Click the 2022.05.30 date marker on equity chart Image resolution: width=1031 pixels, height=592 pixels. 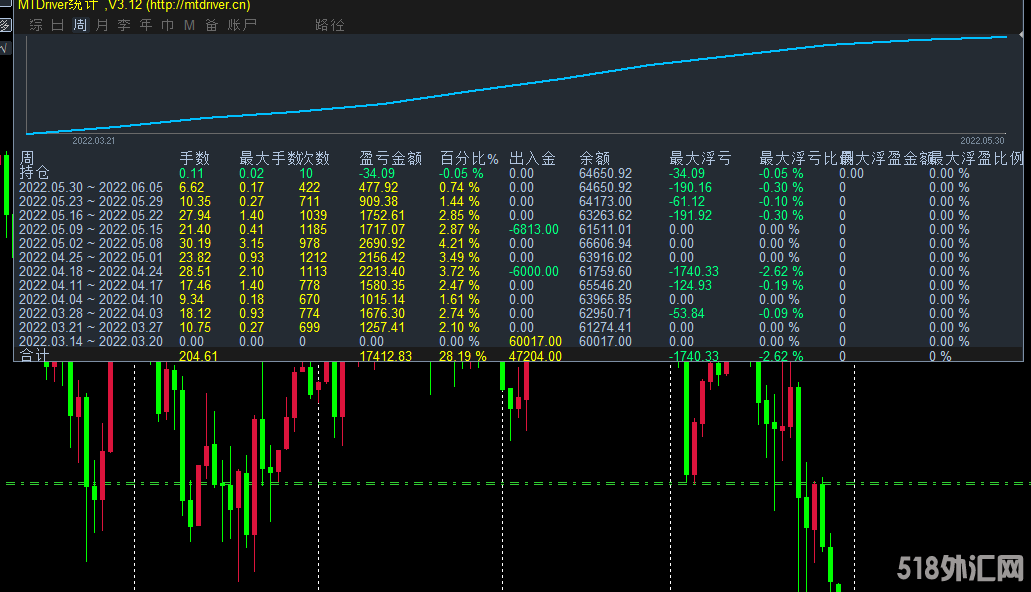pyautogui.click(x=981, y=141)
